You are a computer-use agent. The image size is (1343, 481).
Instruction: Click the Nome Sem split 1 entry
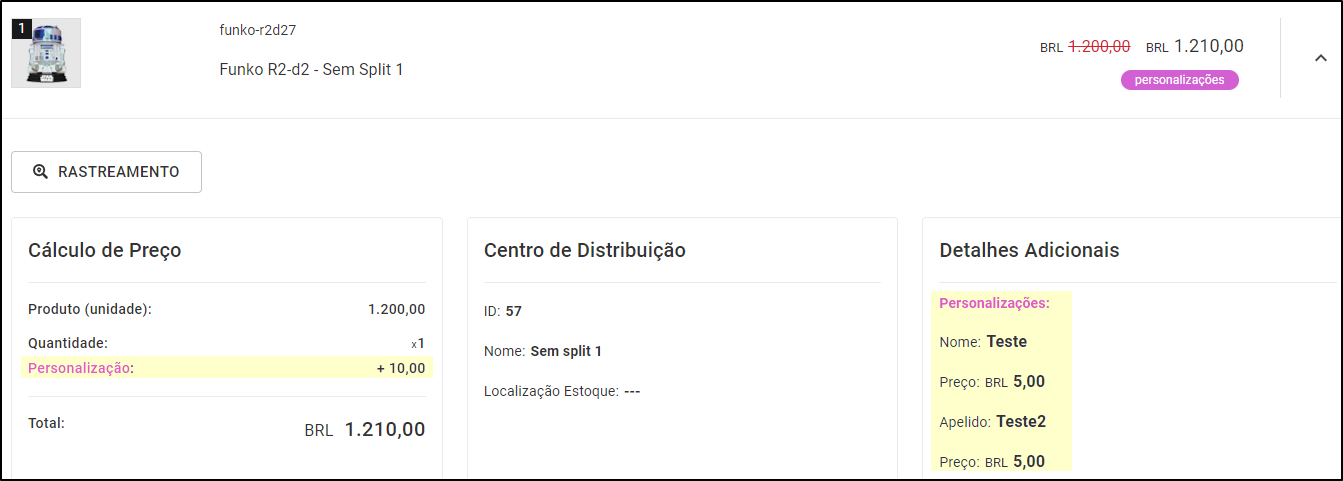point(543,351)
